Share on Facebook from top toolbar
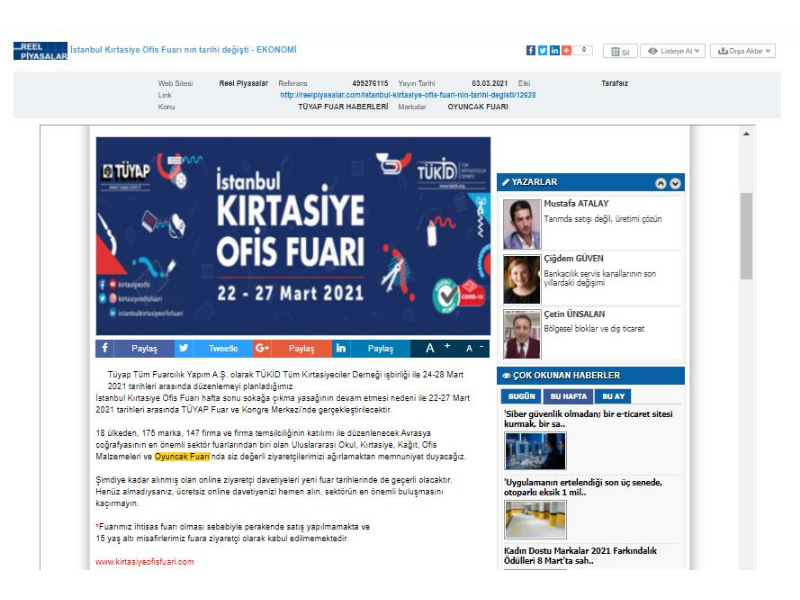The width and height of the screenshot is (800, 600). click(x=531, y=51)
